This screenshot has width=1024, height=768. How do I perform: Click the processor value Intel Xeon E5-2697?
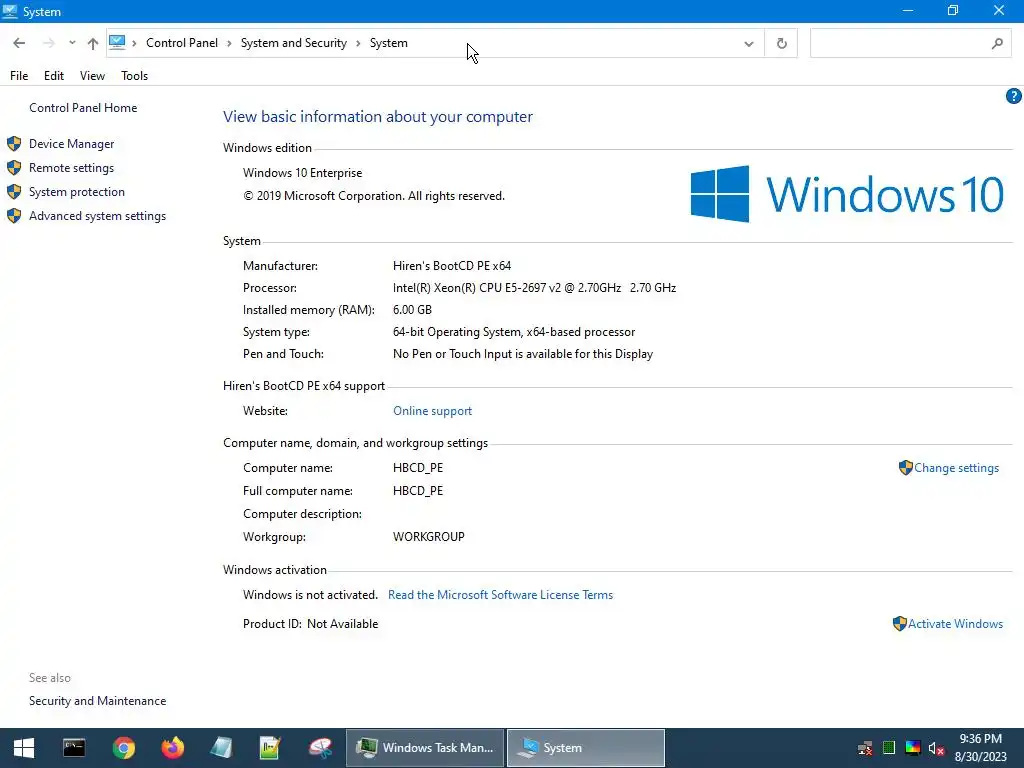534,288
